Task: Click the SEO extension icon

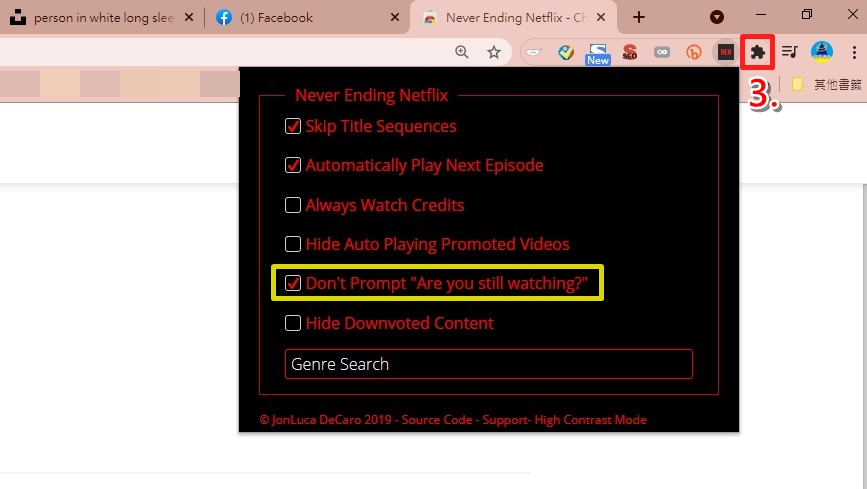Action: tap(630, 52)
